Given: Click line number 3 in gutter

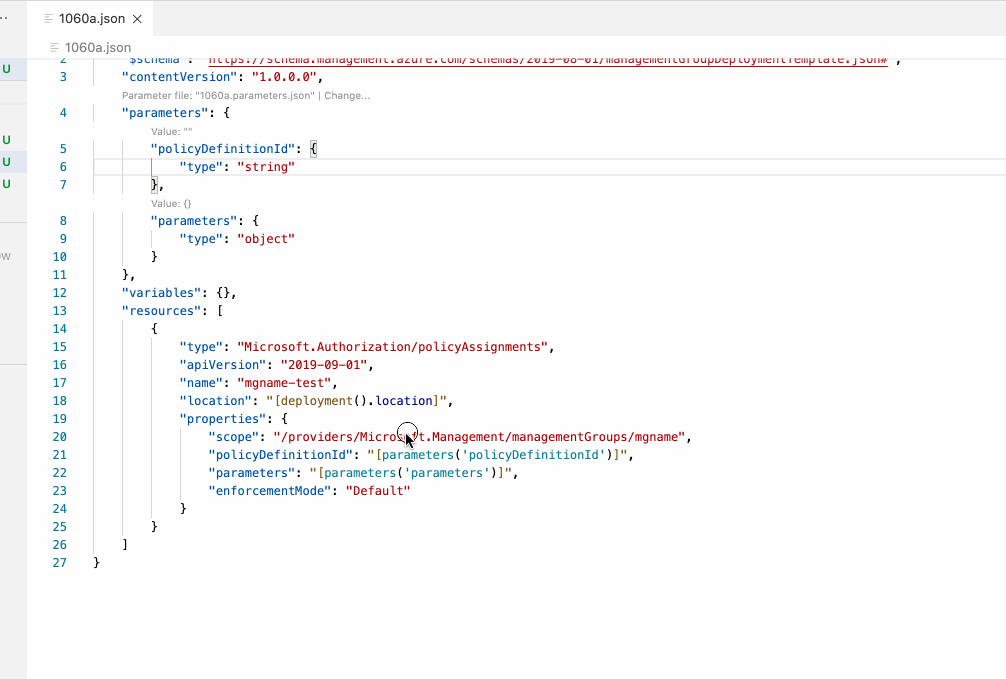Looking at the screenshot, I should (63, 77).
